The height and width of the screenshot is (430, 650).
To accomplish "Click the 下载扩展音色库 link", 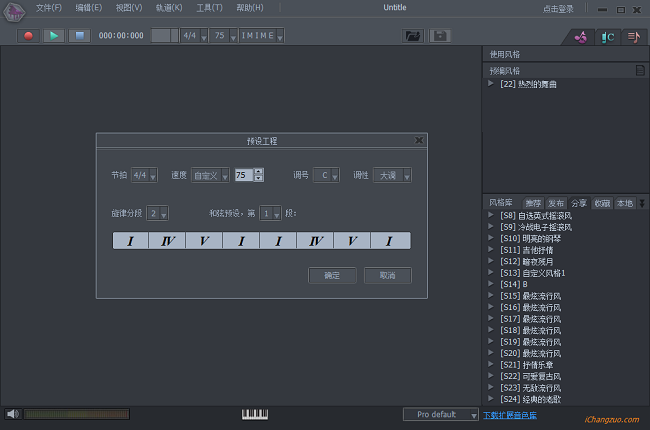I will click(x=510, y=414).
